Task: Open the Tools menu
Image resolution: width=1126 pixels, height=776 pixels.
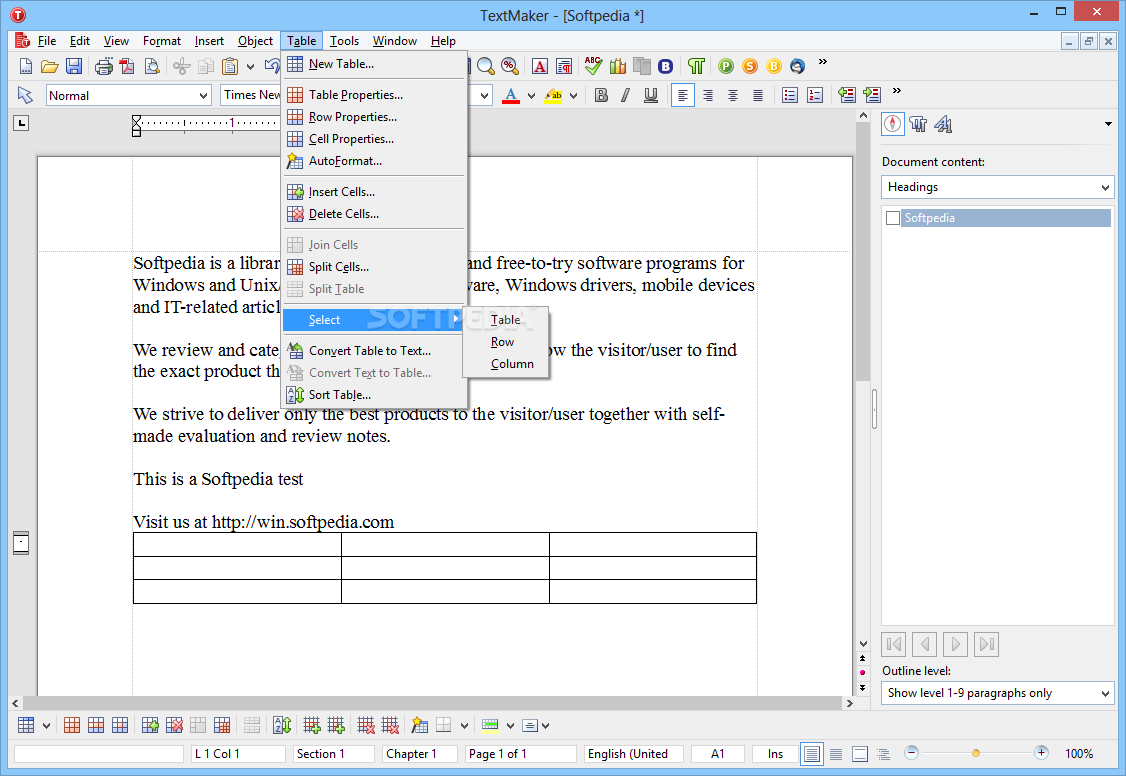Action: [344, 41]
